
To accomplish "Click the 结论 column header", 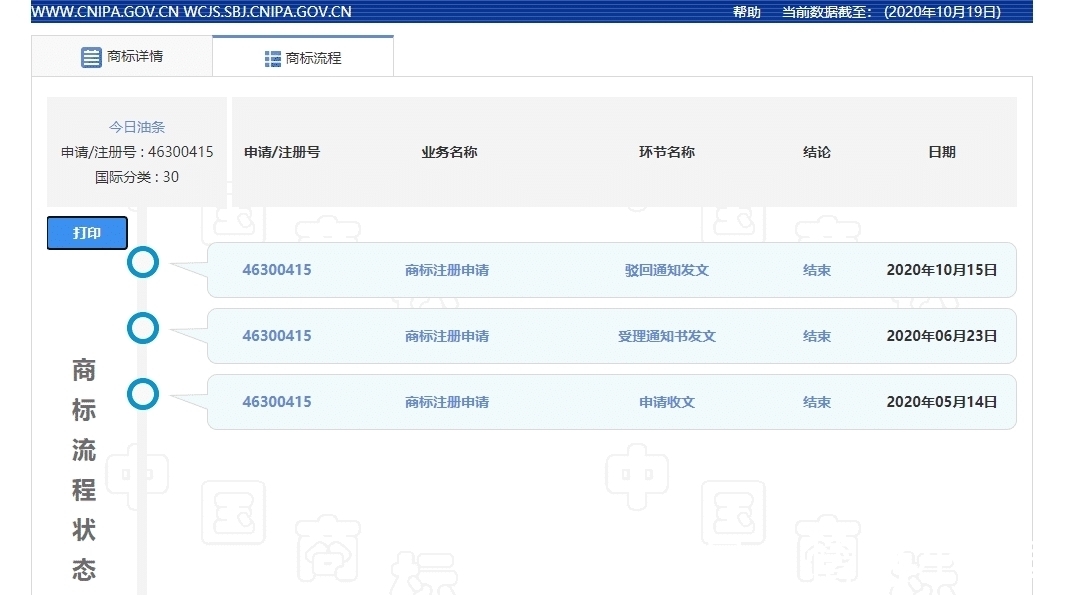I will (817, 152).
